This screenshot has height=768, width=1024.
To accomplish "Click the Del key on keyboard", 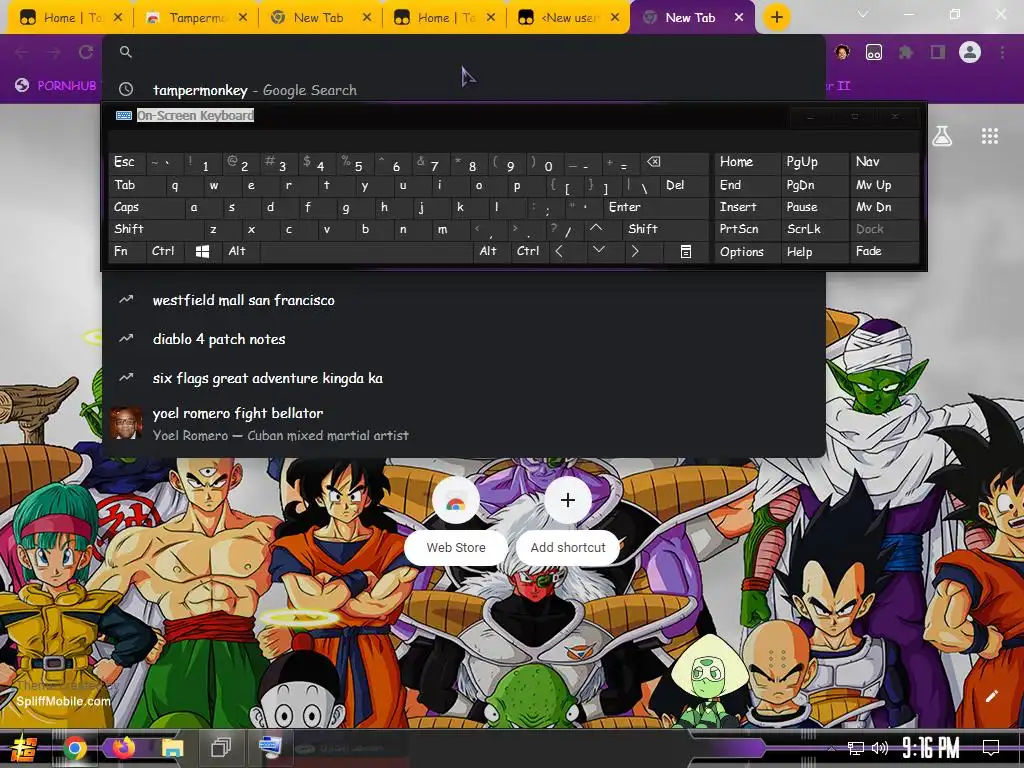I will (x=684, y=185).
